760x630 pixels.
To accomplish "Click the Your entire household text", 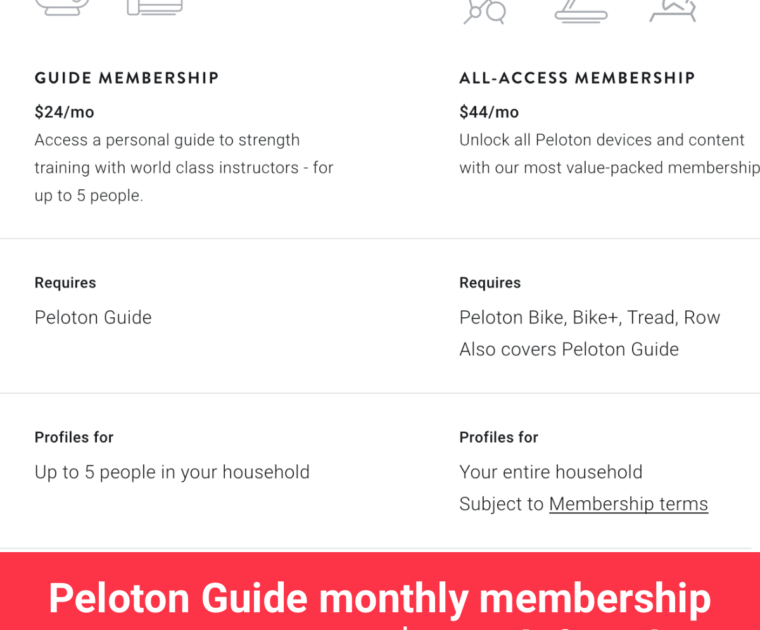I will (x=550, y=472).
